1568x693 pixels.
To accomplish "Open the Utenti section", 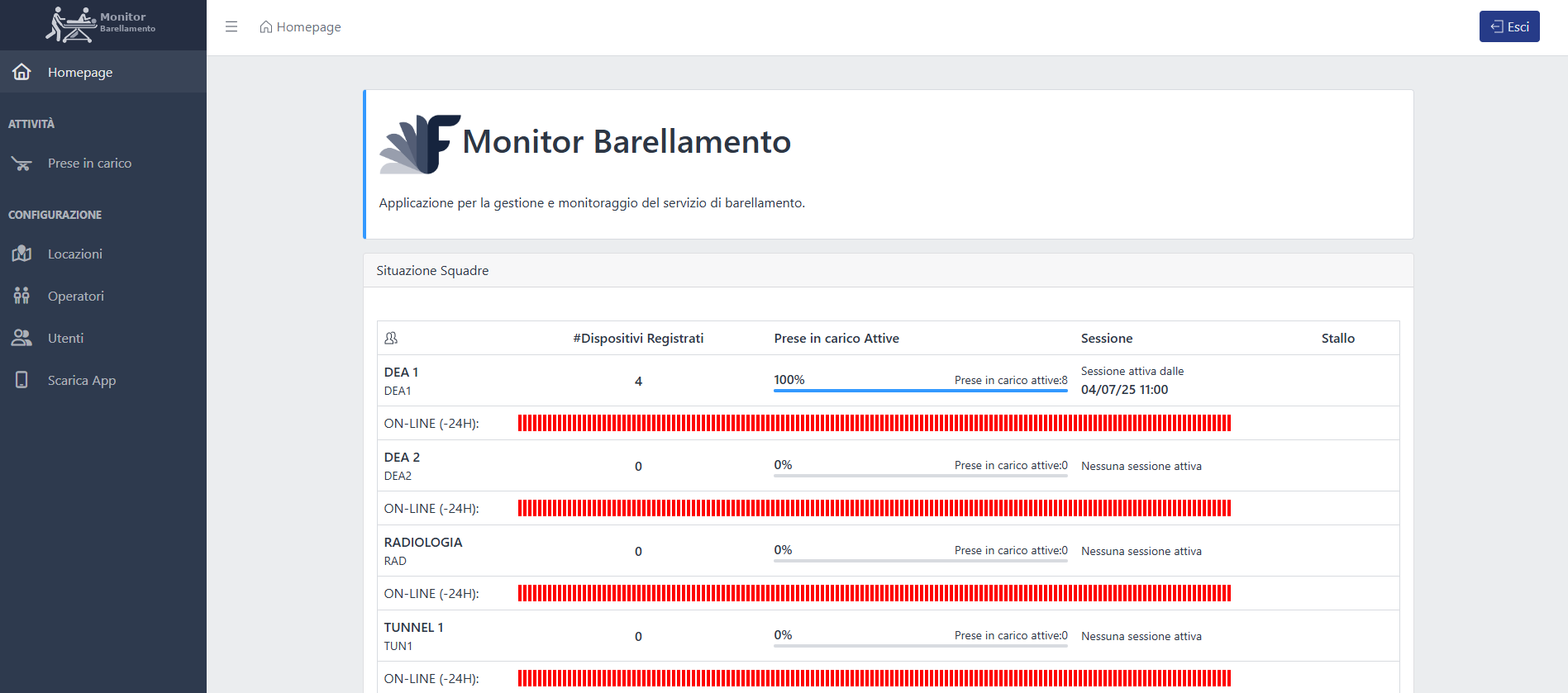I will click(x=103, y=338).
